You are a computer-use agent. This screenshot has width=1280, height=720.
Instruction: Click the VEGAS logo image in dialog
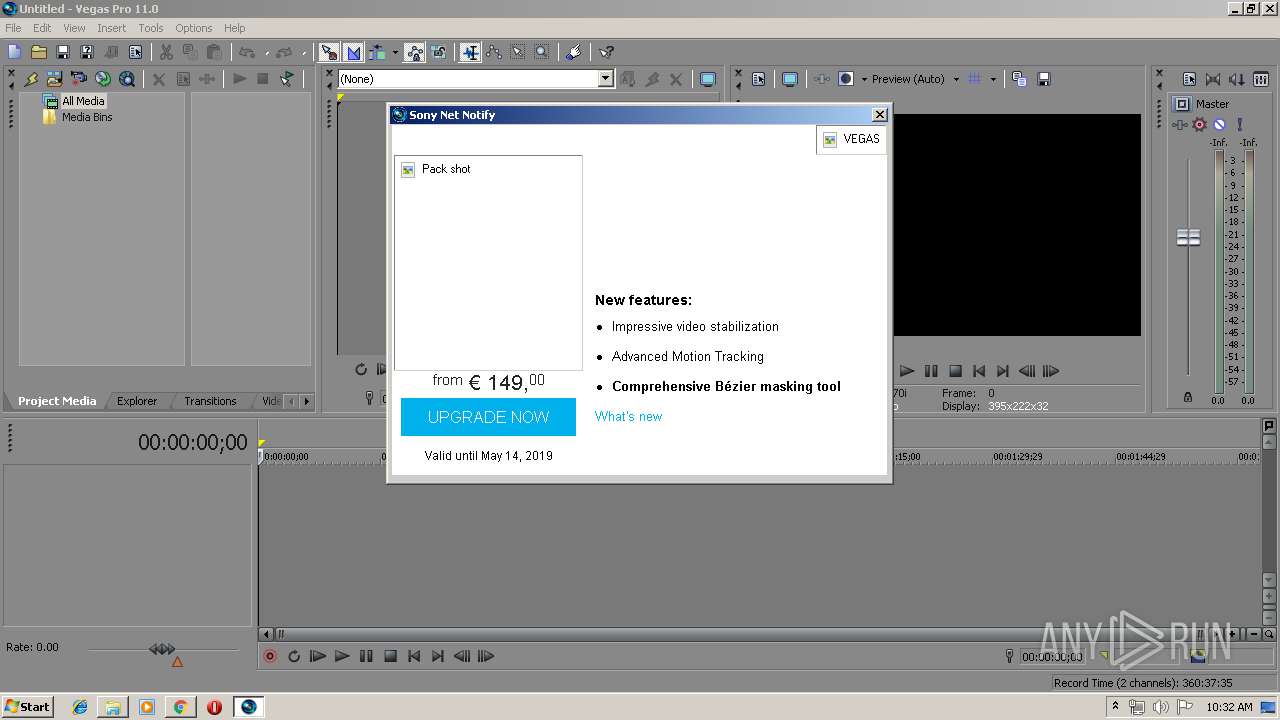851,139
